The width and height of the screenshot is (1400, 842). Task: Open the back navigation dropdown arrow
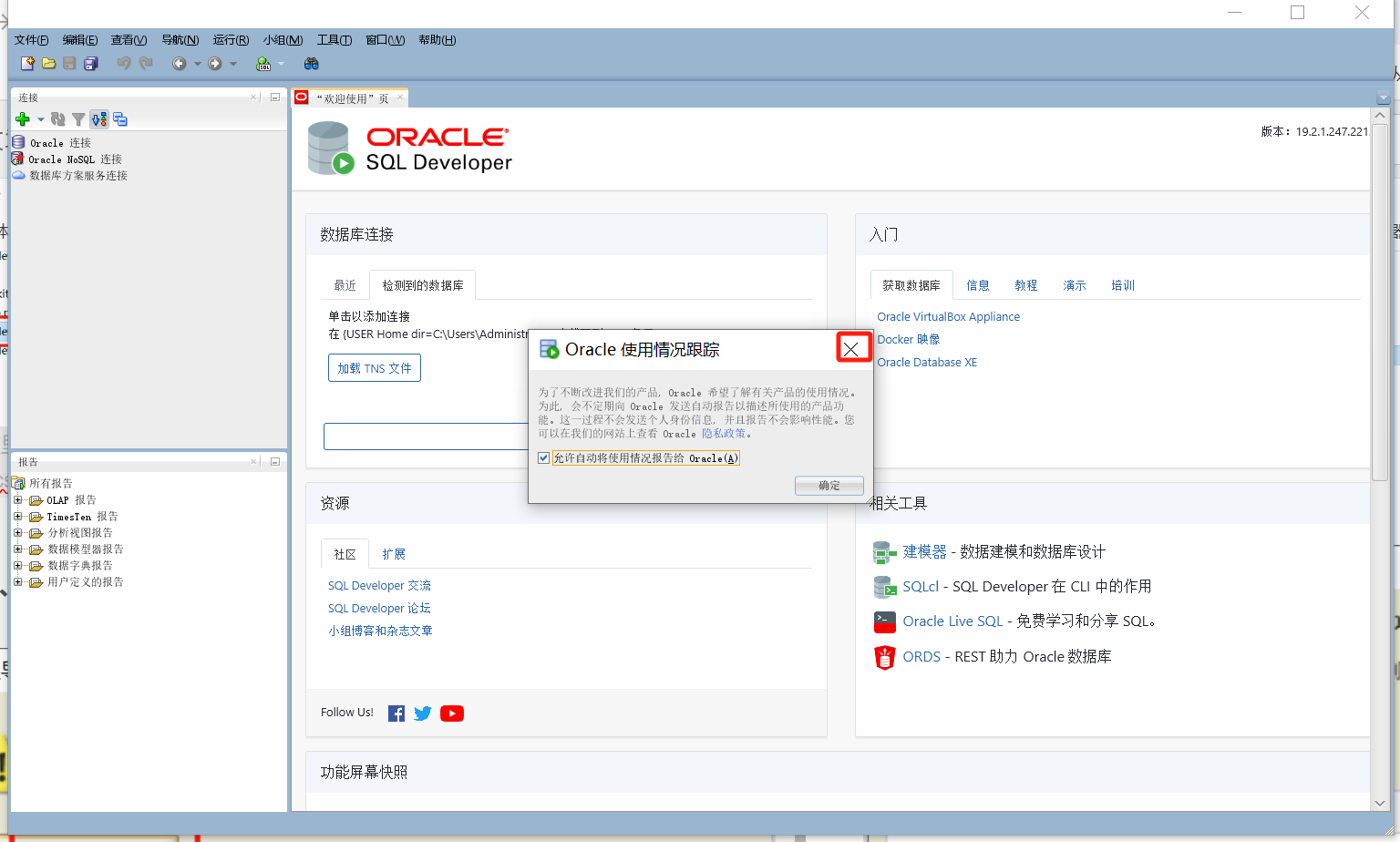(196, 64)
